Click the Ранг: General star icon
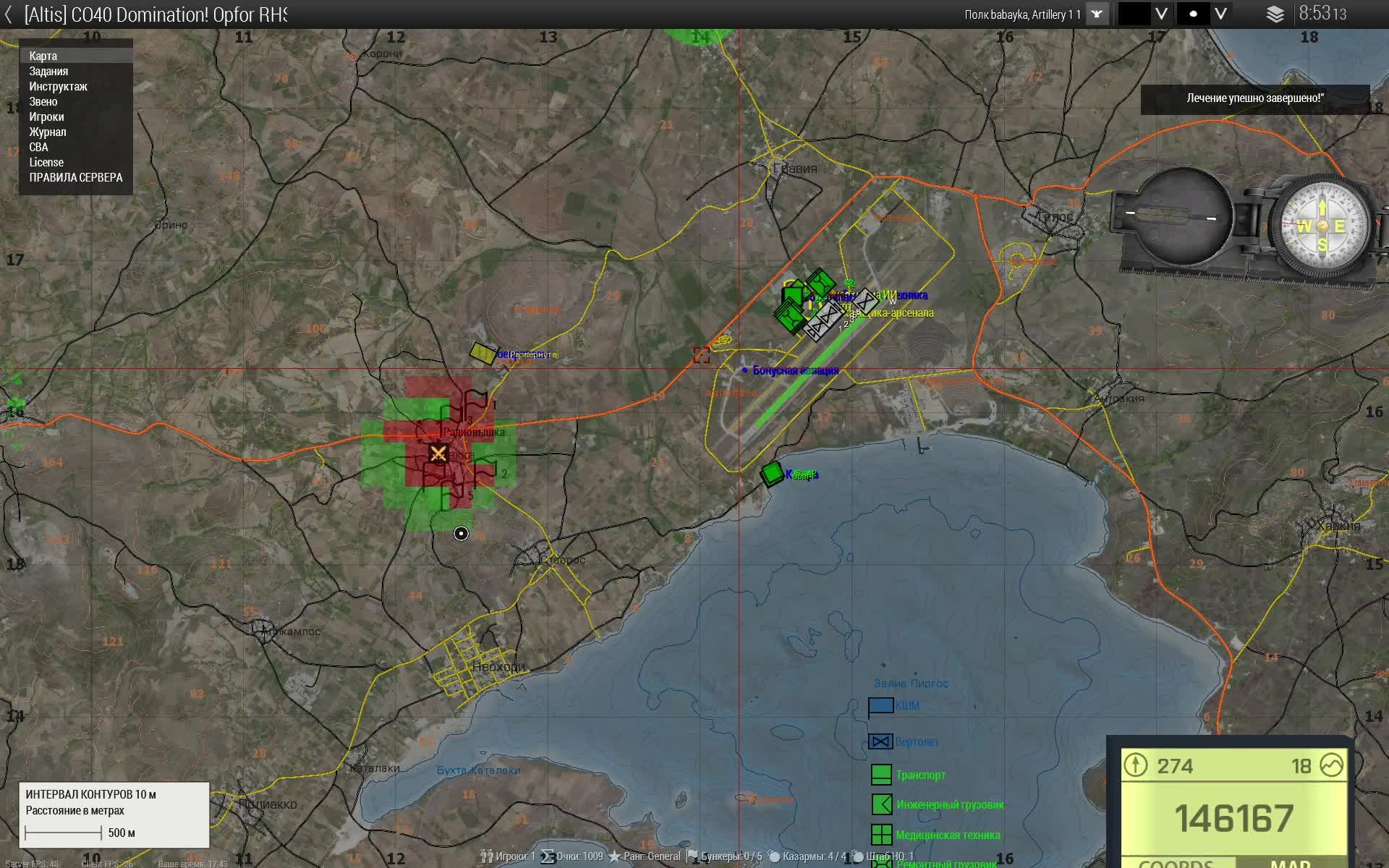Screen dimensions: 1389x868 (615, 856)
